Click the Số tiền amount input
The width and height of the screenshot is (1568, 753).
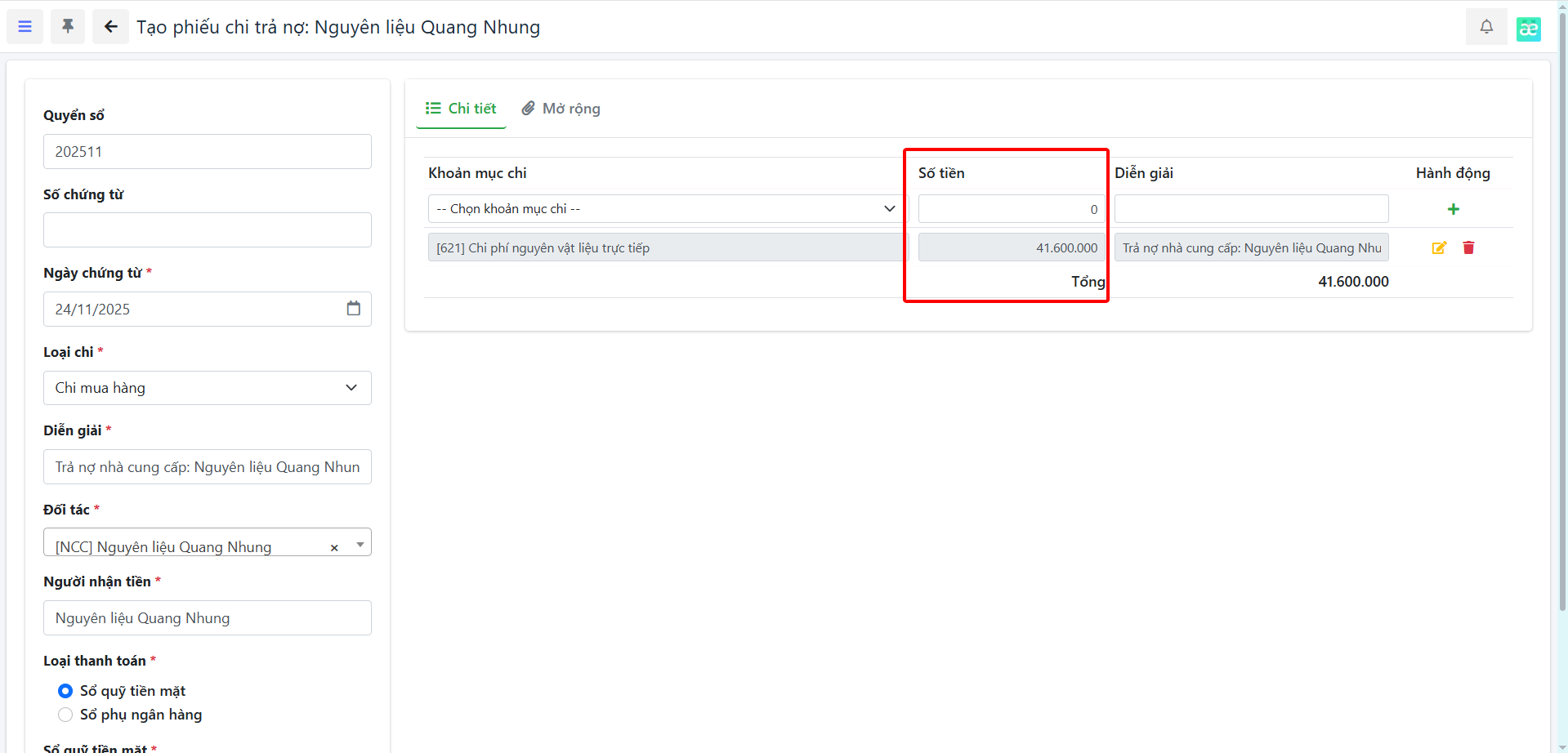tap(1010, 209)
